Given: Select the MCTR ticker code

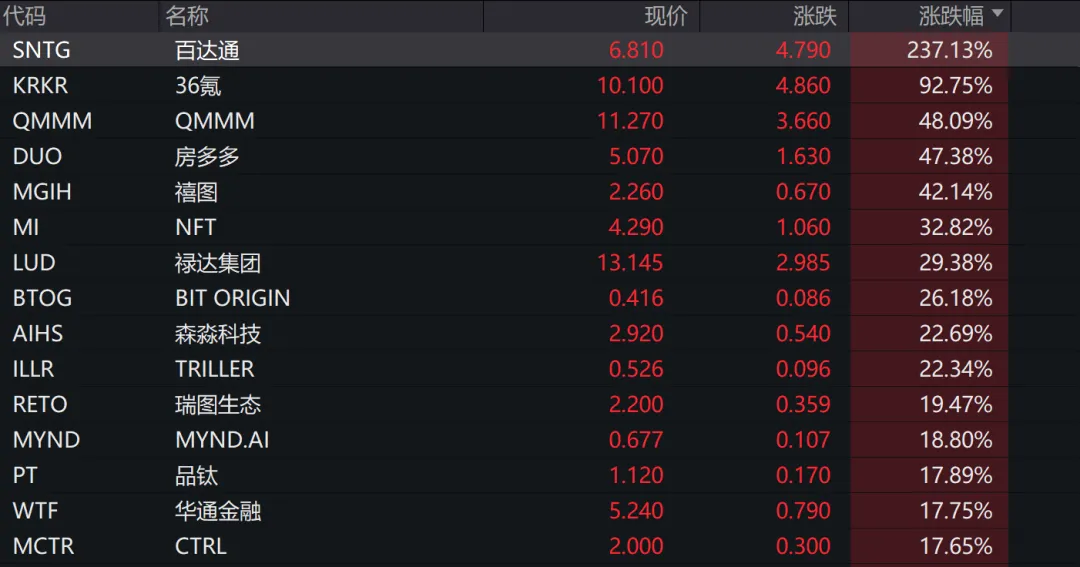Looking at the screenshot, I should coord(43,547).
